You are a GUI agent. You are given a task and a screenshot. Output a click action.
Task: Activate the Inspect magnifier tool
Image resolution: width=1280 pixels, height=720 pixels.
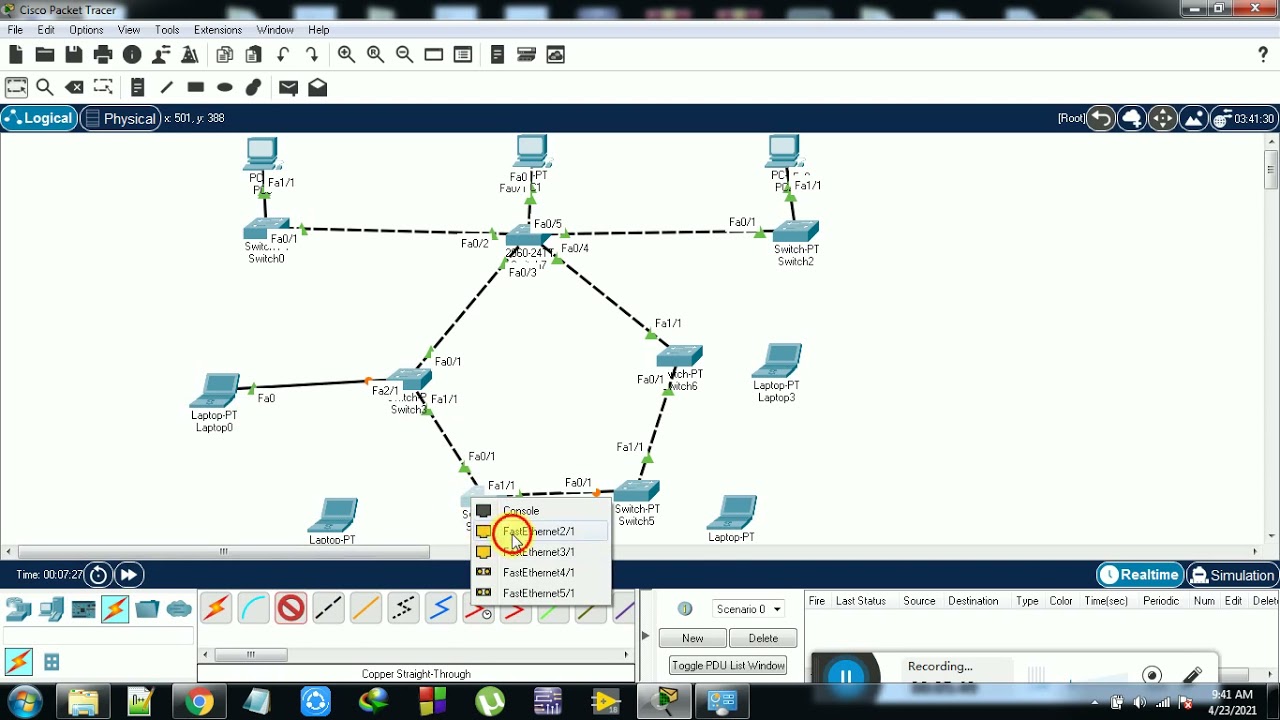45,88
